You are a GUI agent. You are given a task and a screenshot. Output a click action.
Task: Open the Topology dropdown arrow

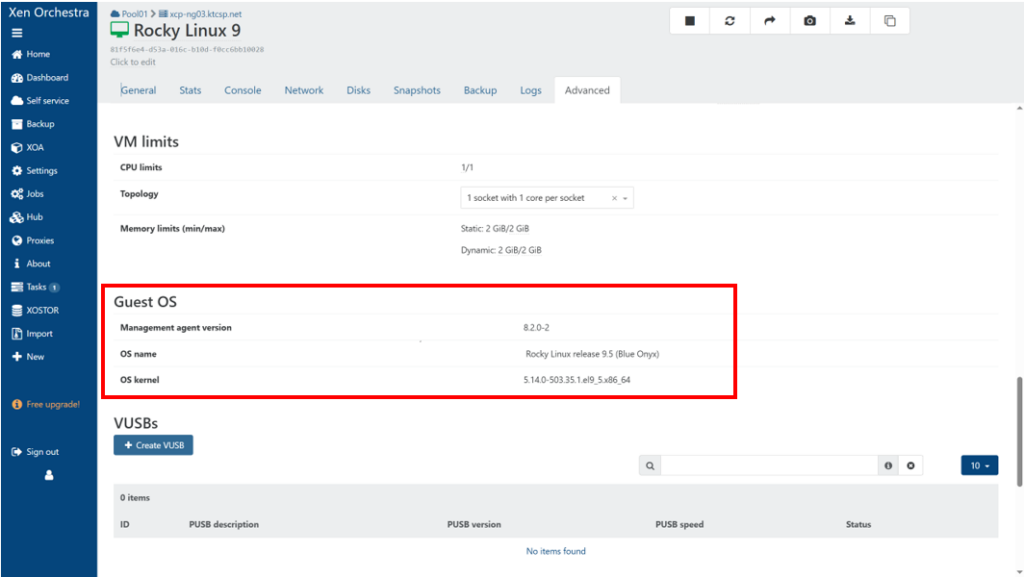[x=625, y=198]
